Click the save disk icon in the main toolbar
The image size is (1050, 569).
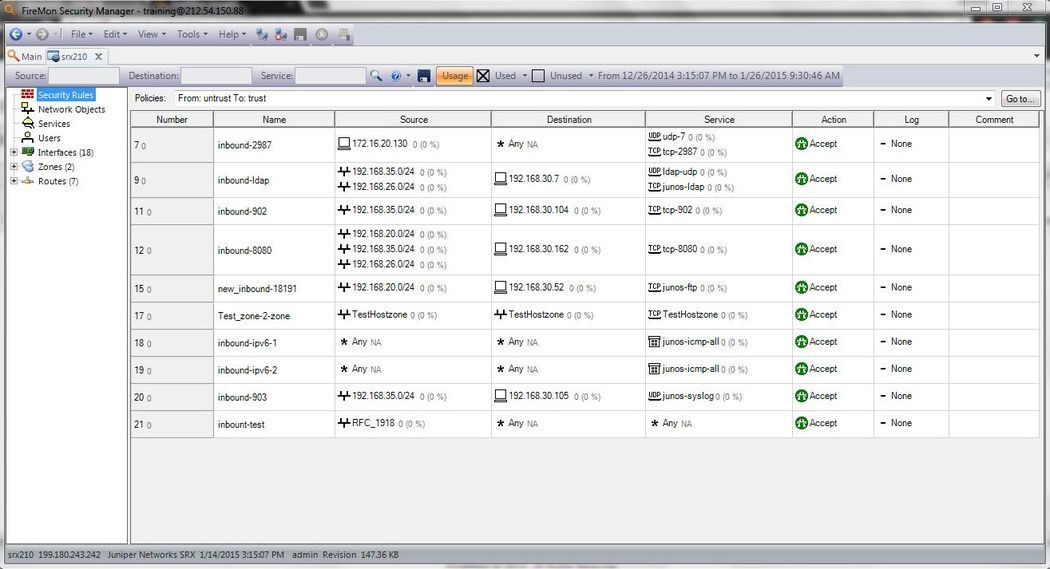point(301,34)
